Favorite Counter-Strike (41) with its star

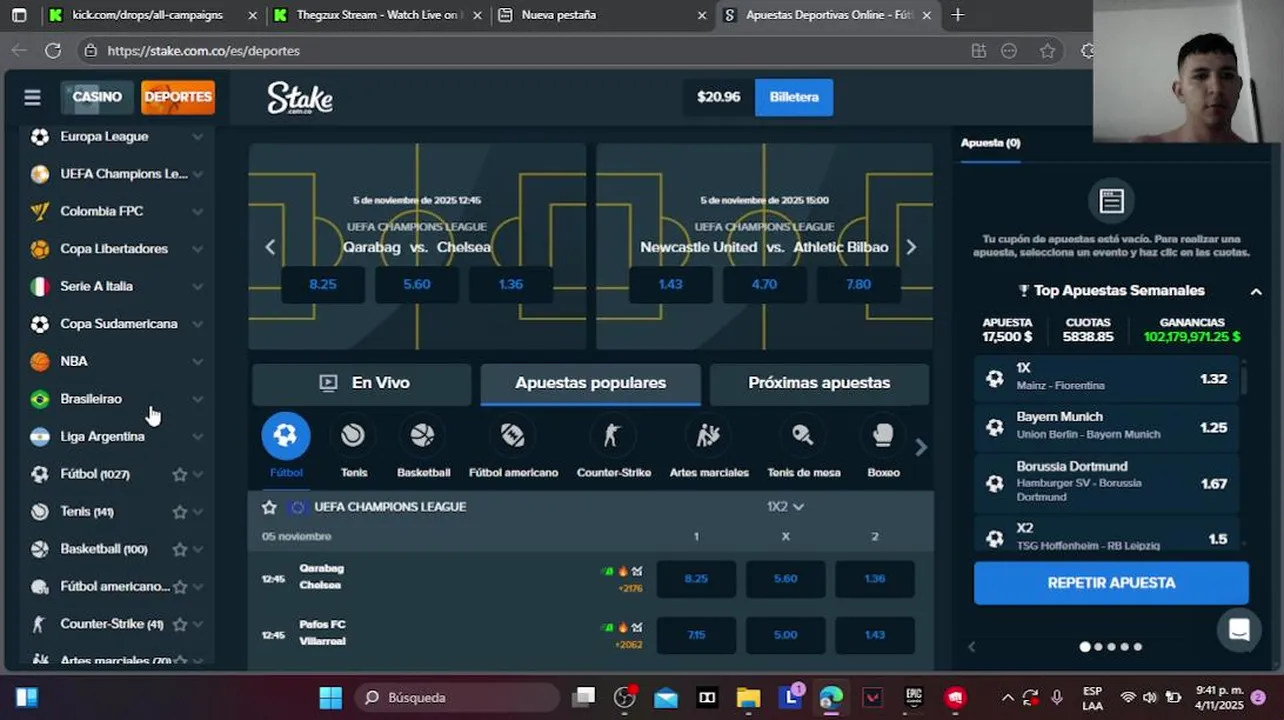[180, 624]
